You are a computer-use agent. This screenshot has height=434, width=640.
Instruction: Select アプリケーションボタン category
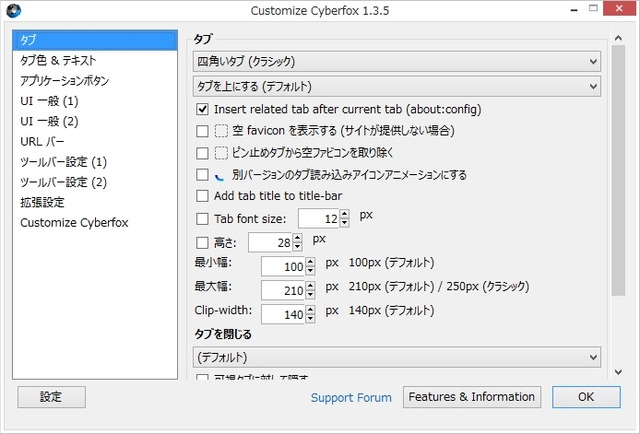point(95,81)
